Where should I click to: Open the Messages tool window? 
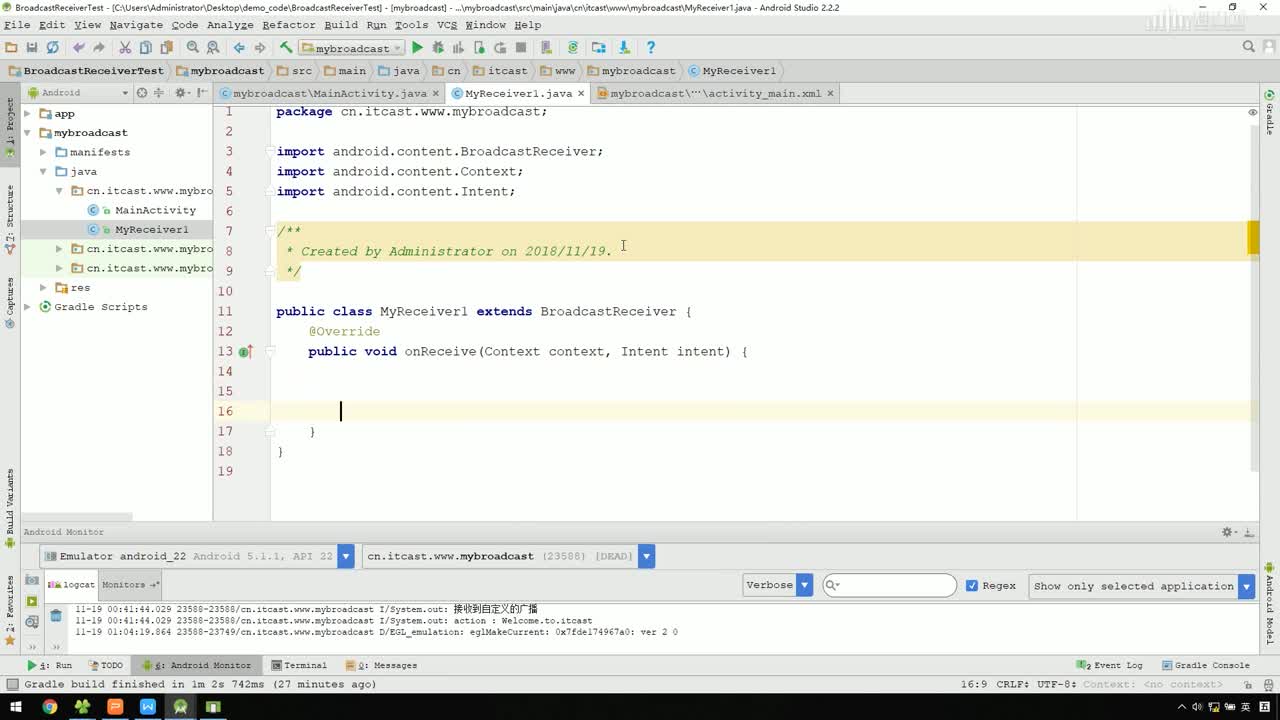pyautogui.click(x=381, y=665)
